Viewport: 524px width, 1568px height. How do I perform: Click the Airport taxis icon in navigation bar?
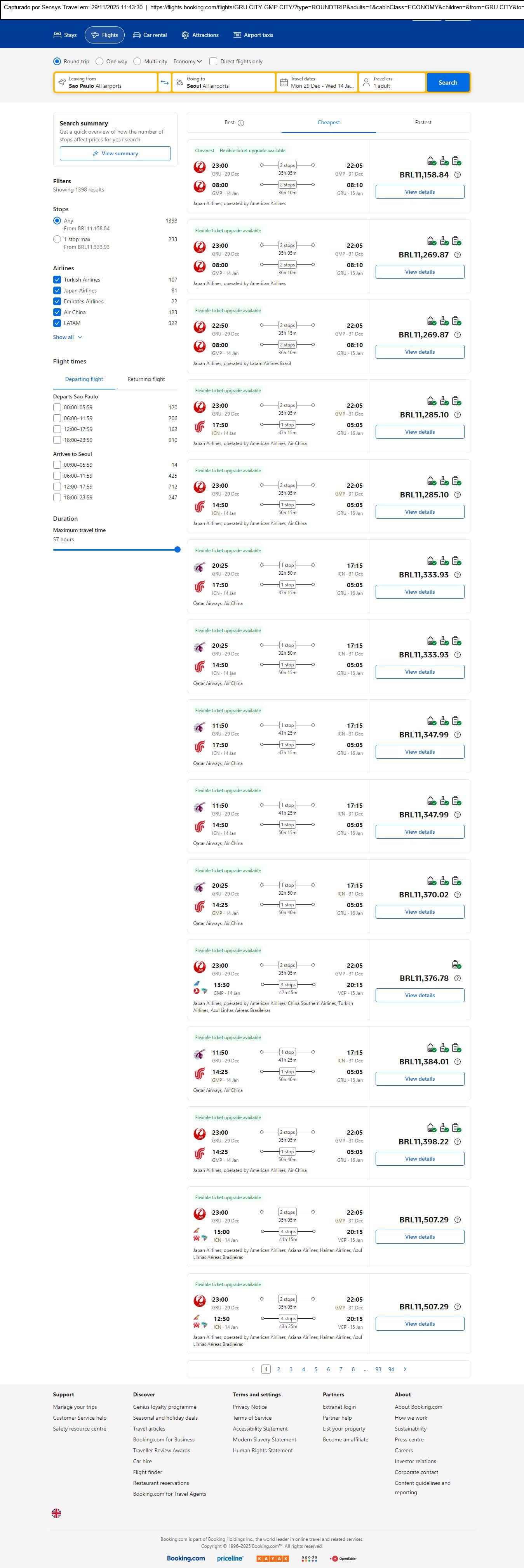237,35
